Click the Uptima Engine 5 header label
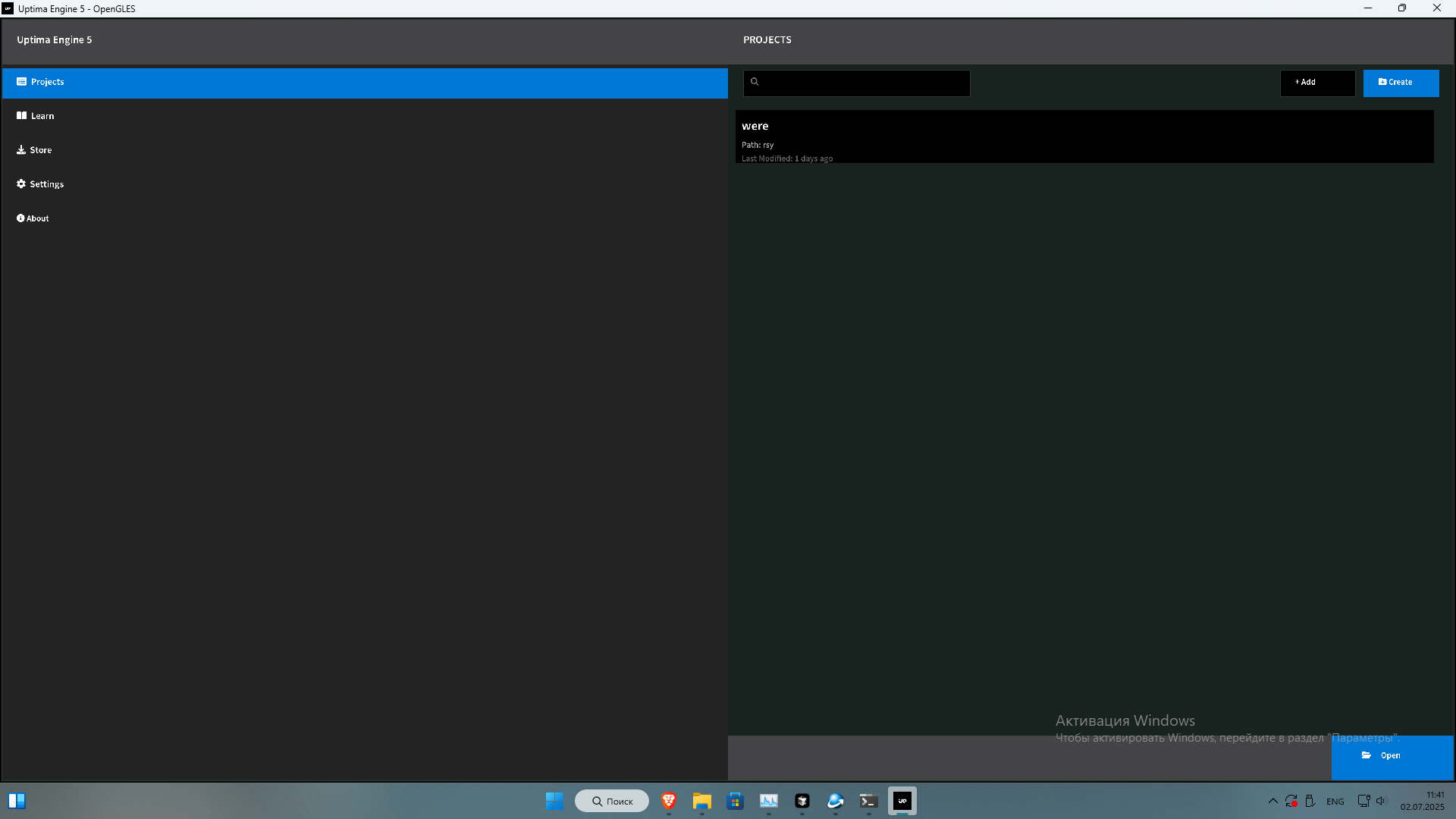This screenshot has width=1456, height=819. coord(55,40)
